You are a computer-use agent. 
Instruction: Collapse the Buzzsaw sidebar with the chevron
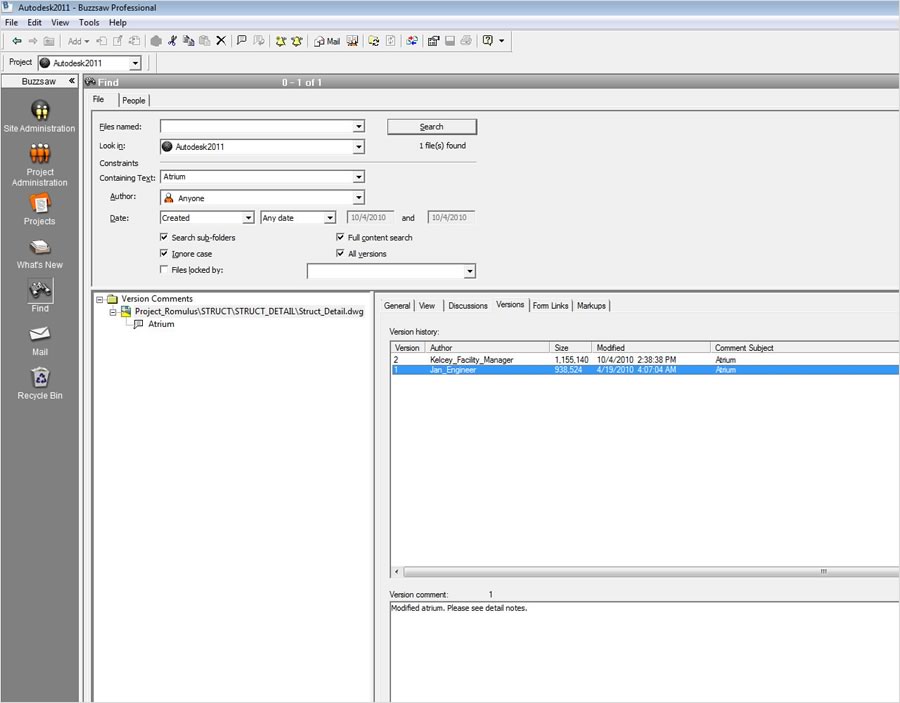[x=72, y=81]
